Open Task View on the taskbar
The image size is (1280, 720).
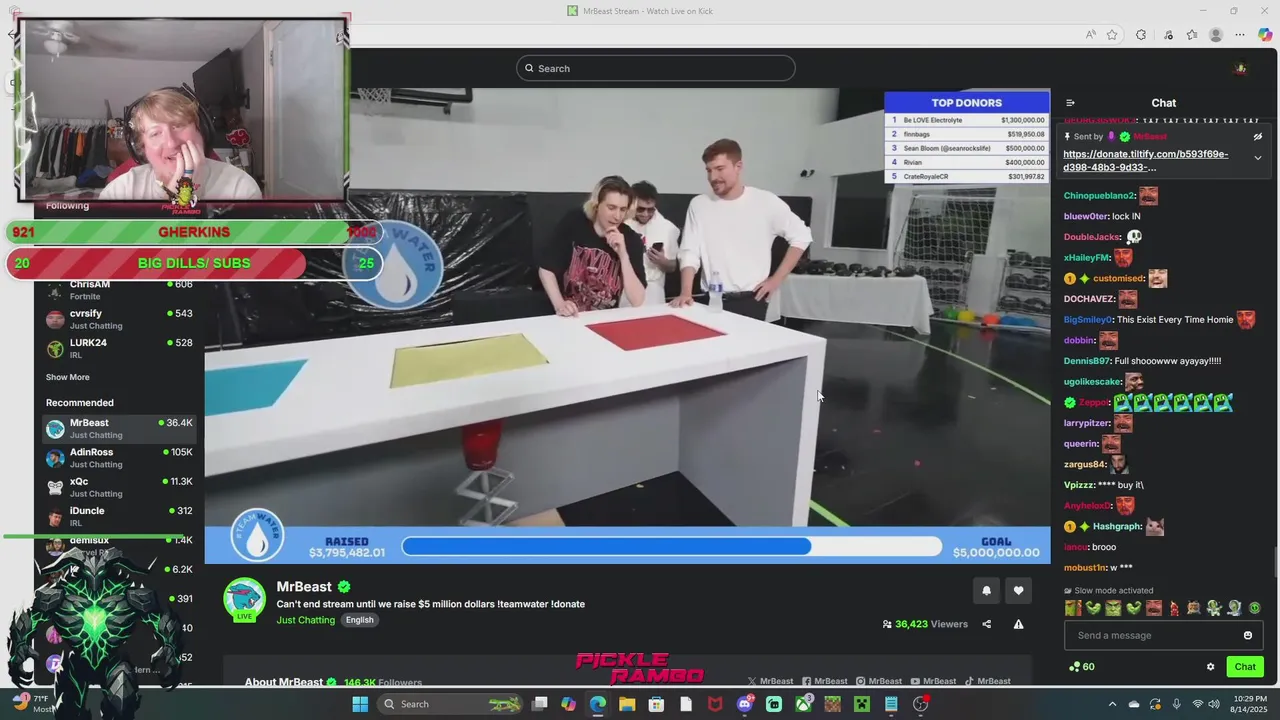(540, 704)
